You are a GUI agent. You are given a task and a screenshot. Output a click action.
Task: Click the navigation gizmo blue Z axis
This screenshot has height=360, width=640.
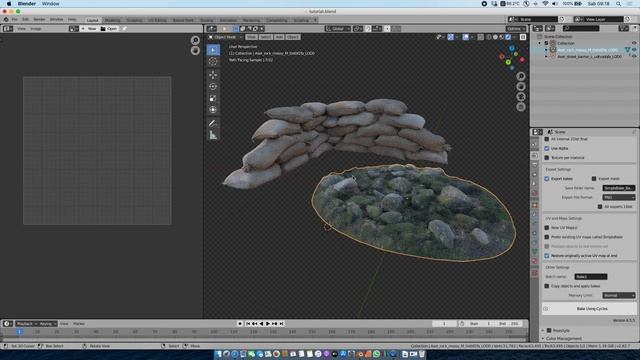pyautogui.click(x=512, y=48)
